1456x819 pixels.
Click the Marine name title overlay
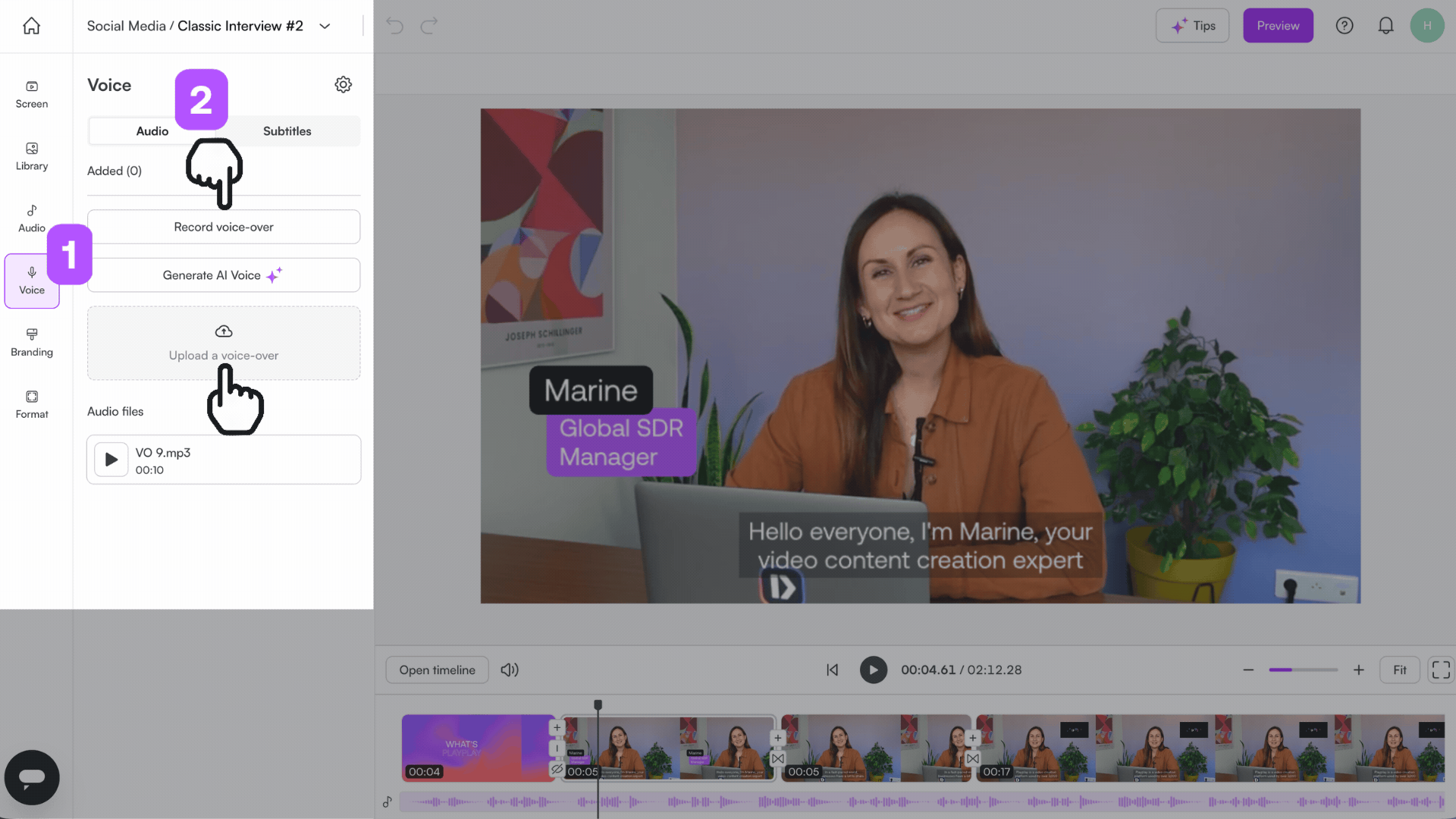point(591,391)
